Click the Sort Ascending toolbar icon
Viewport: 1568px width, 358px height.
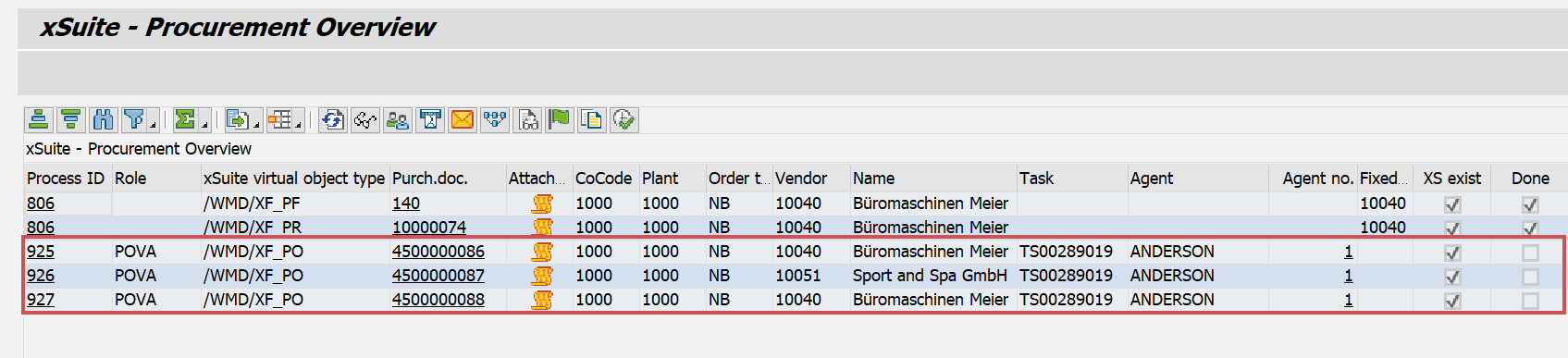39,119
